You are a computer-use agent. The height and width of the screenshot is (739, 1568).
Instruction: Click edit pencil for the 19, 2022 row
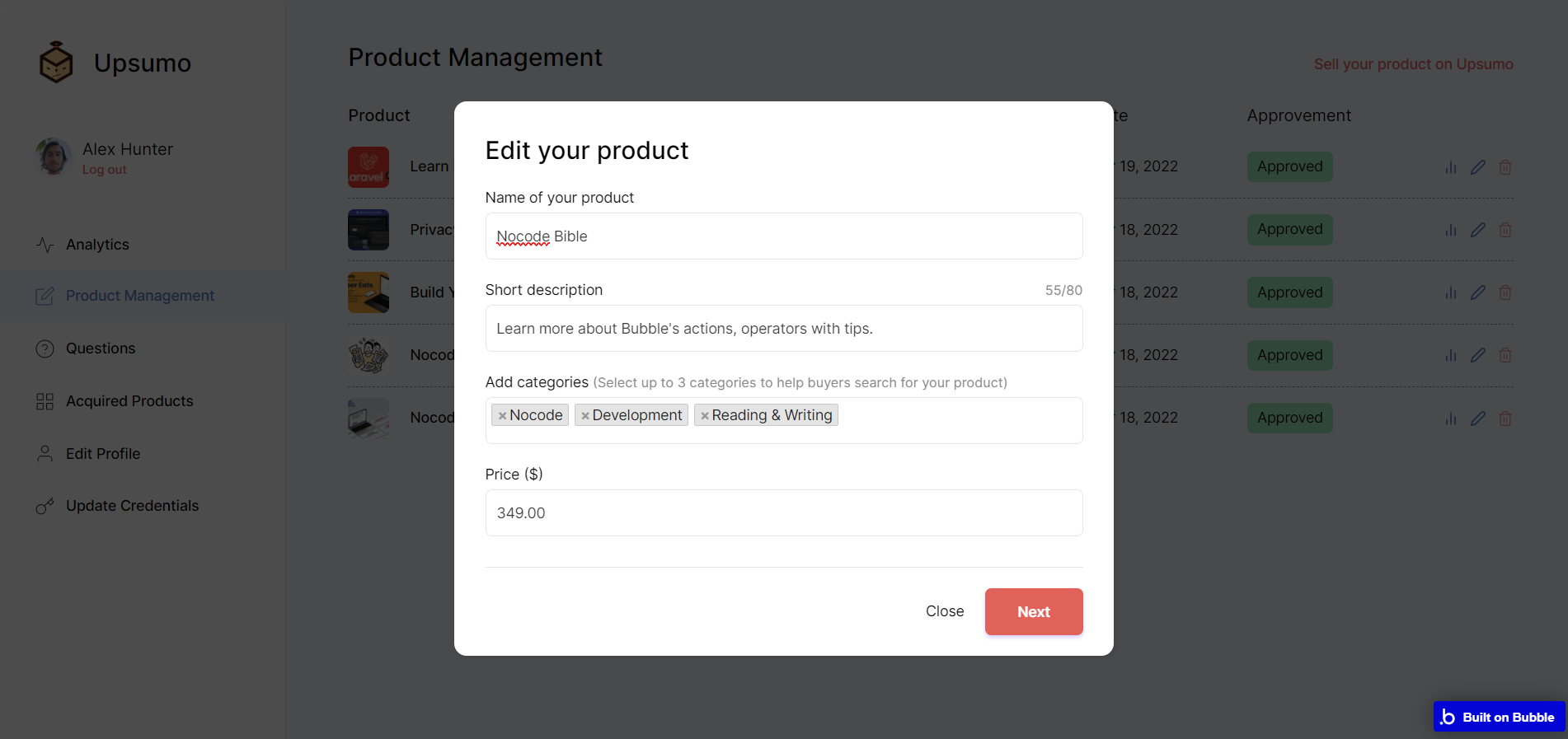point(1478,167)
